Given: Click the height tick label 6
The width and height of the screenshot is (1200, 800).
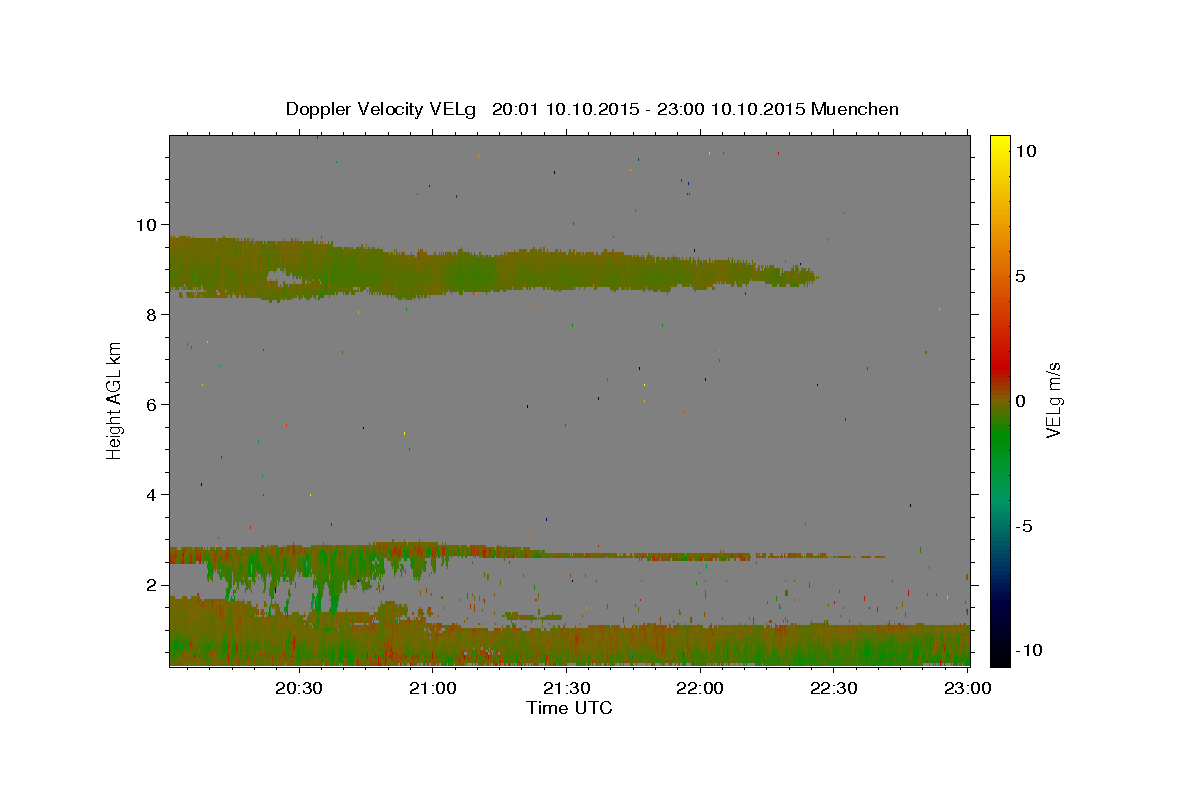Looking at the screenshot, I should (152, 404).
